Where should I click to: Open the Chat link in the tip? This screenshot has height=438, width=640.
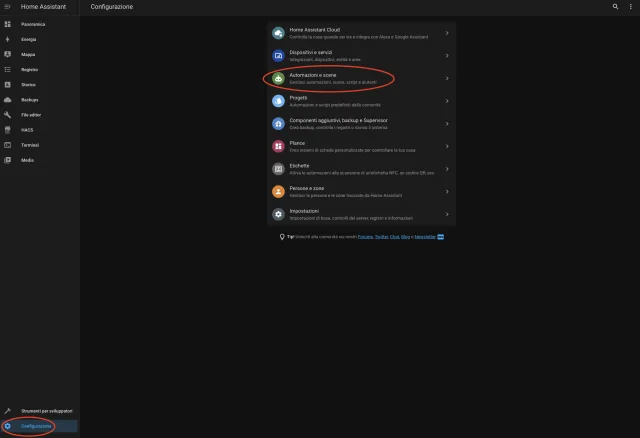pyautogui.click(x=394, y=237)
